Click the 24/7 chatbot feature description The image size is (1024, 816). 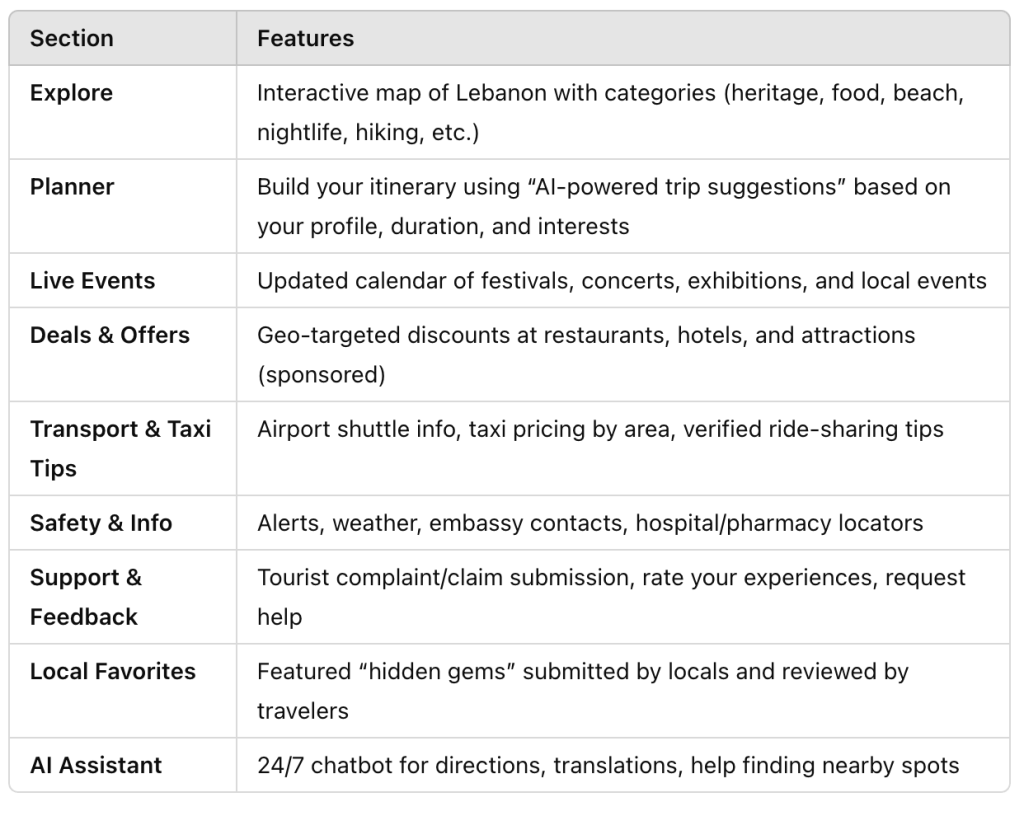click(x=607, y=765)
